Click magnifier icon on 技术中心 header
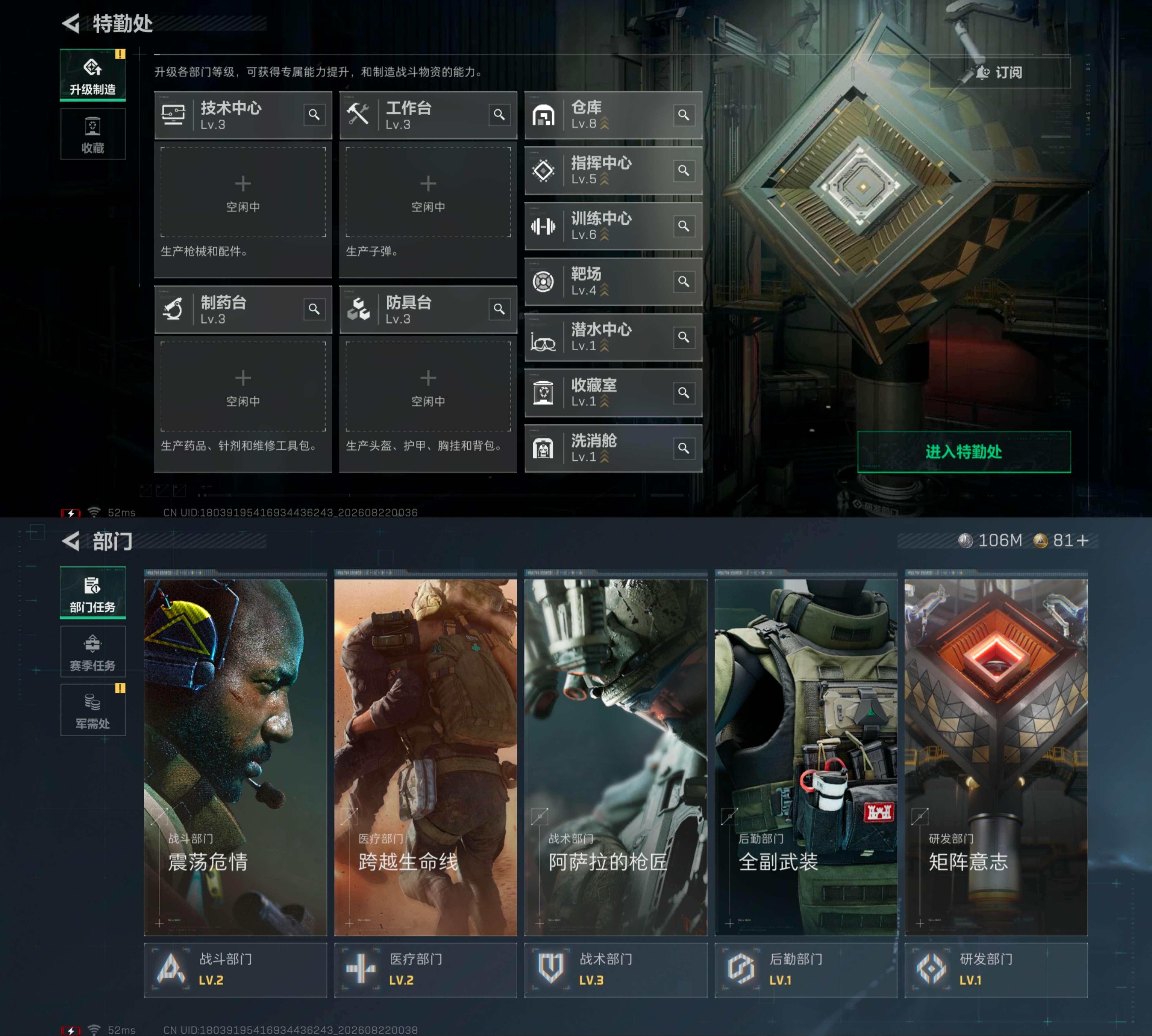1152x1036 pixels. [314, 115]
